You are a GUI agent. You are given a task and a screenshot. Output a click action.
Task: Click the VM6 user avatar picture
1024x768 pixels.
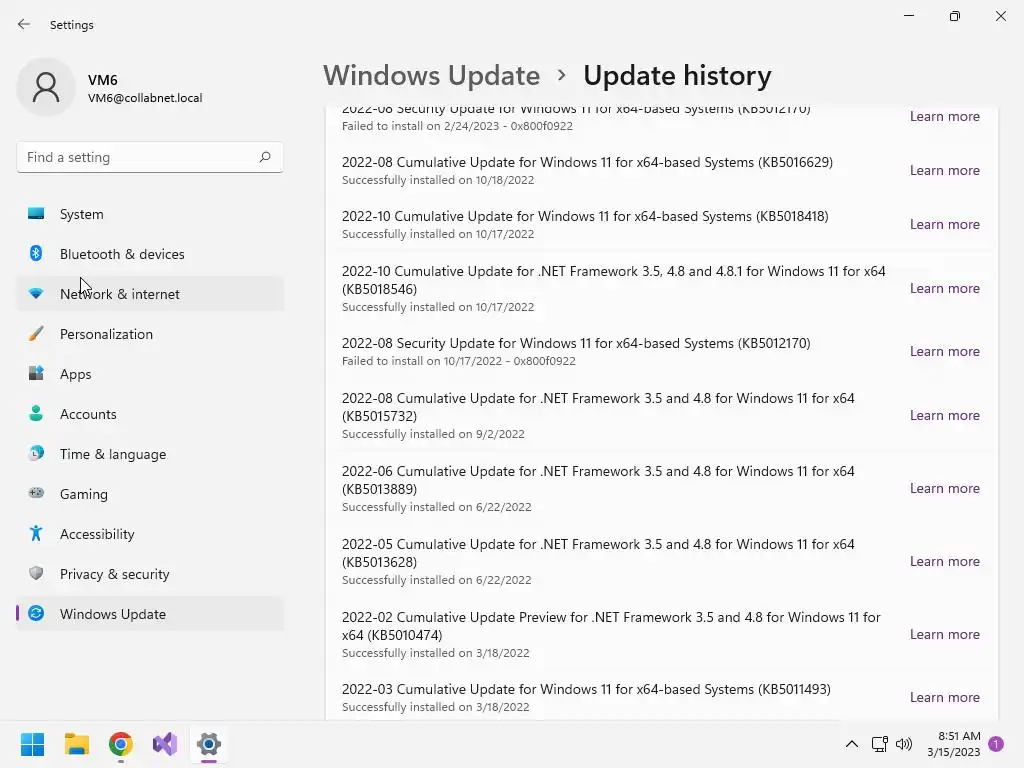46,87
